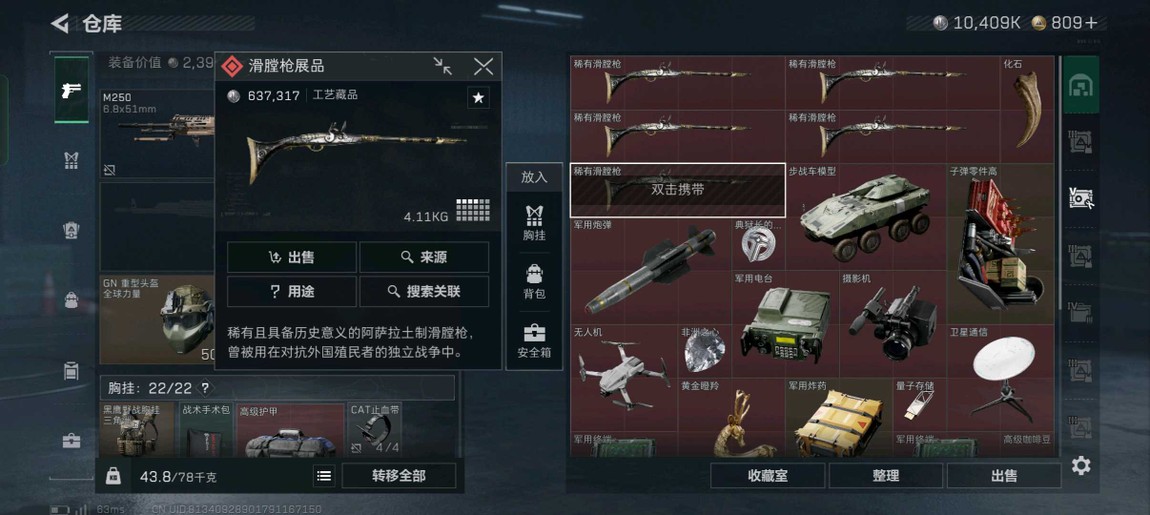The width and height of the screenshot is (1150, 515).
Task: Open the briefcase sidebar icon
Action: tap(71, 440)
